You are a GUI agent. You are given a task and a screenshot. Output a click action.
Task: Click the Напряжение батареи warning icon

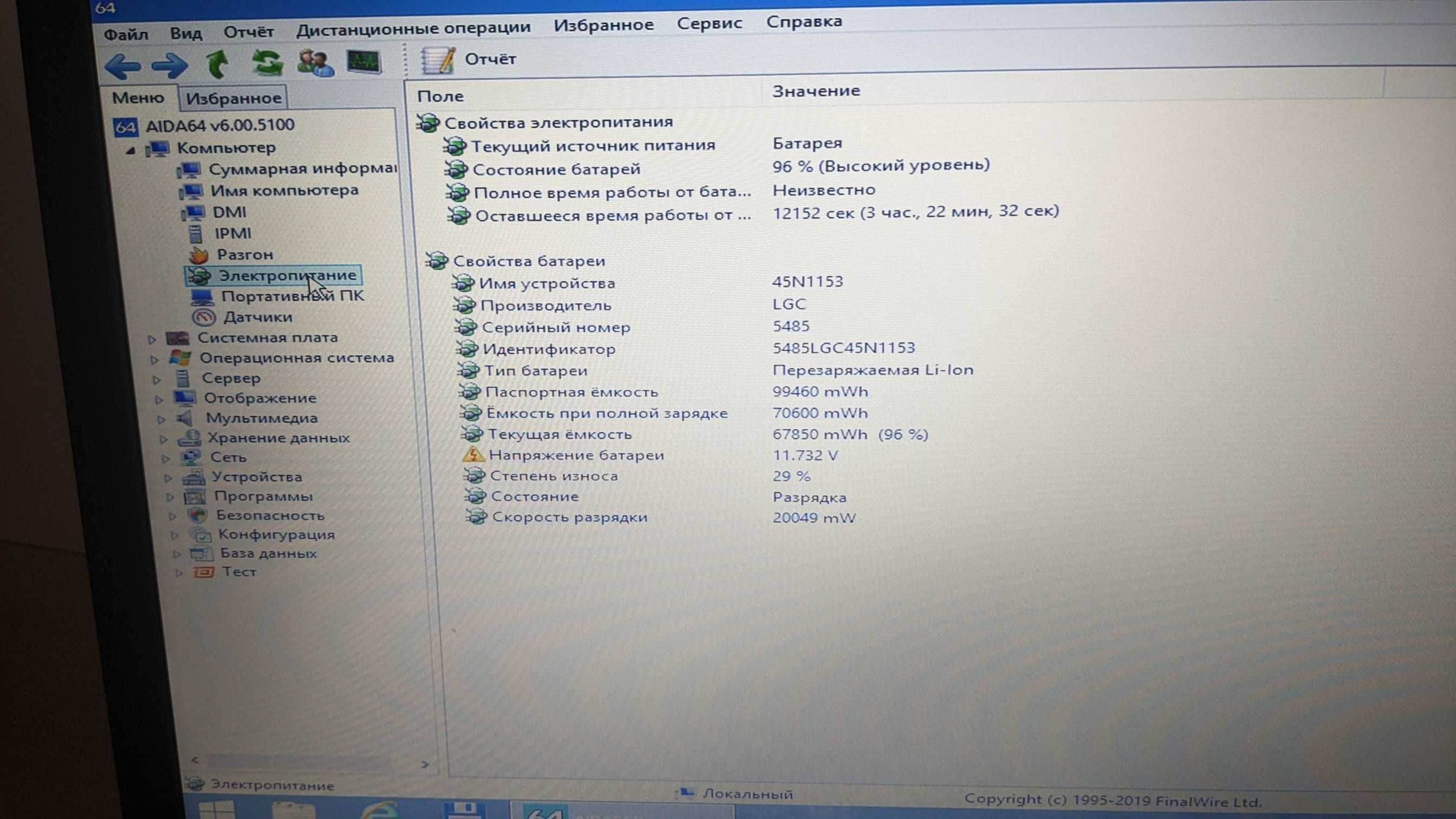pos(473,454)
